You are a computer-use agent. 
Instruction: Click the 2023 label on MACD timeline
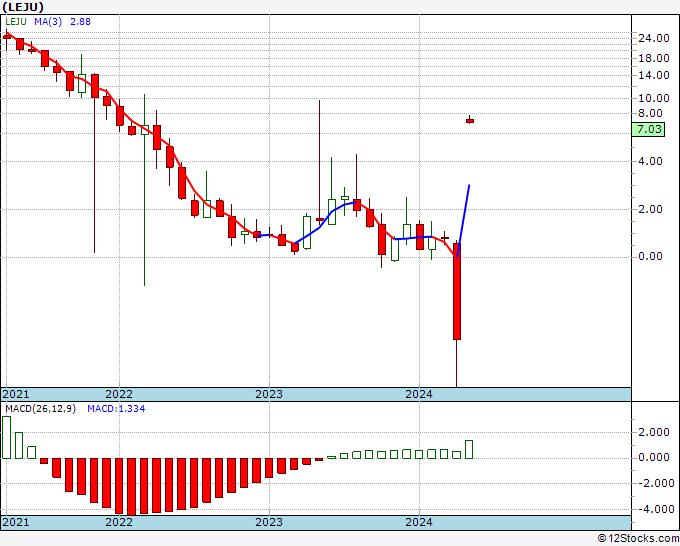click(269, 522)
